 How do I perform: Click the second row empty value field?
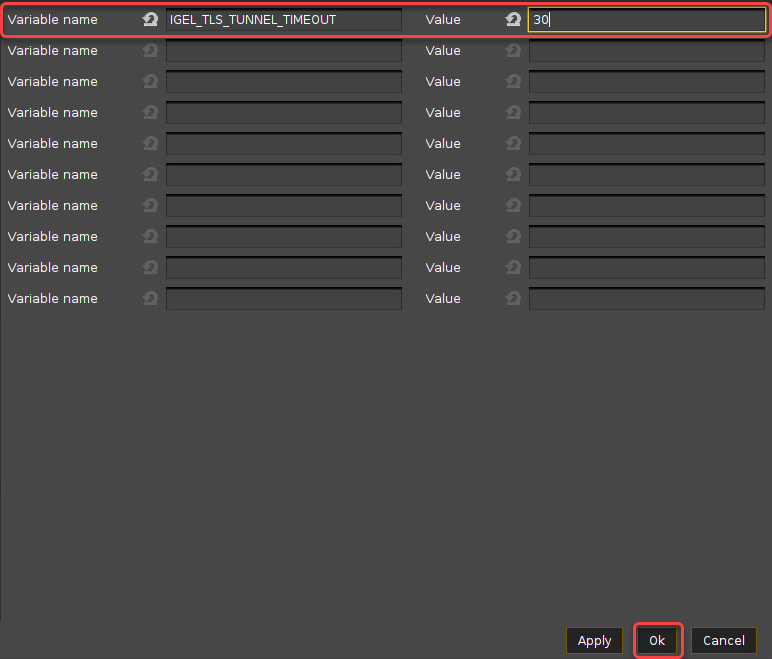click(646, 51)
